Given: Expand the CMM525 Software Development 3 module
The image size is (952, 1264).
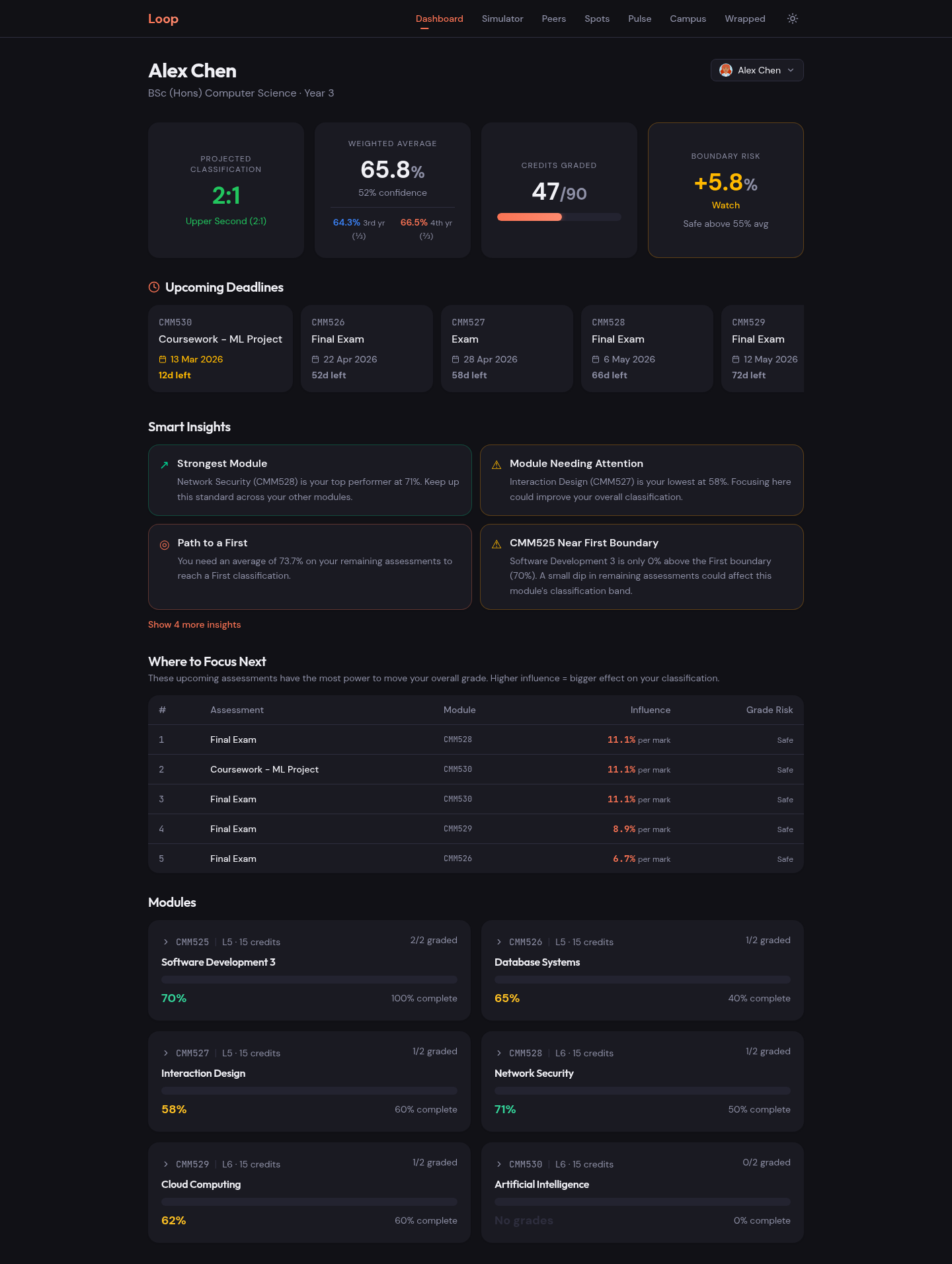Looking at the screenshot, I should (x=166, y=942).
